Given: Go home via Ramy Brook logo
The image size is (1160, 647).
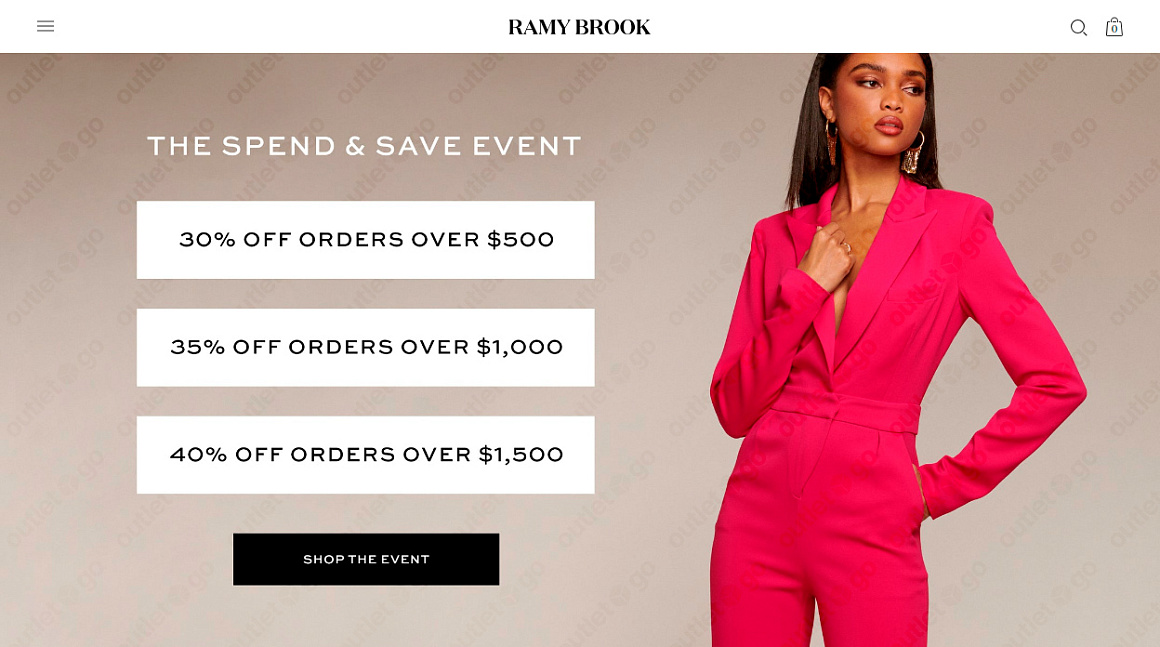Looking at the screenshot, I should (x=579, y=27).
